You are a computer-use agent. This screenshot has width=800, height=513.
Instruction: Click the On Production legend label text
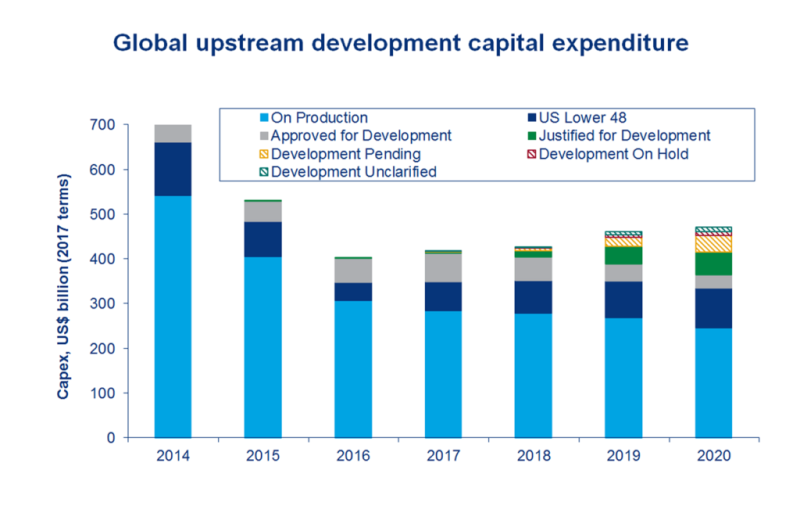click(x=320, y=118)
